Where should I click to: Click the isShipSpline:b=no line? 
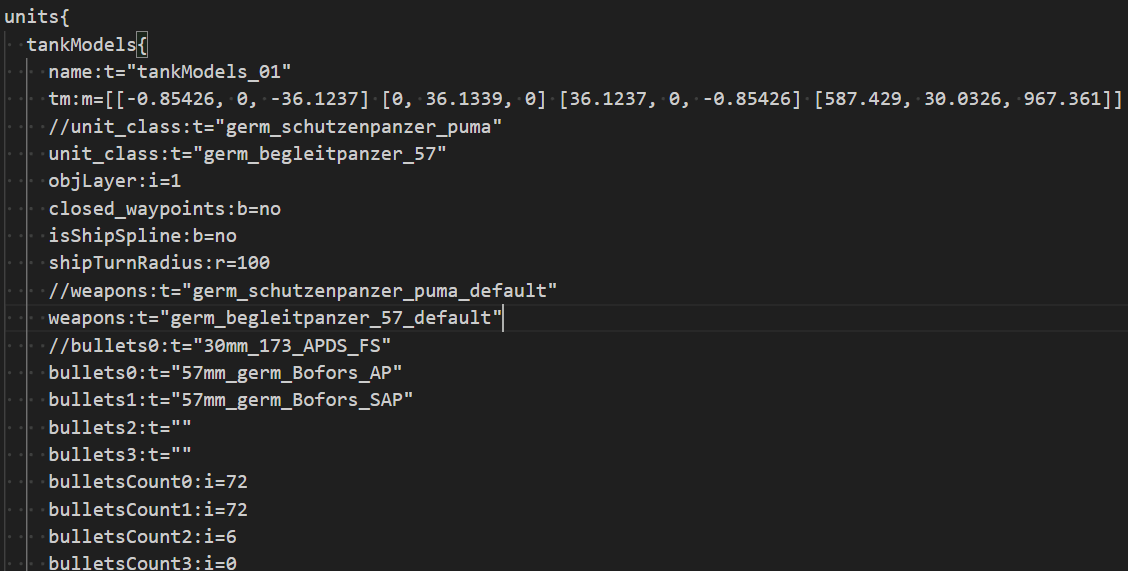pyautogui.click(x=142, y=236)
